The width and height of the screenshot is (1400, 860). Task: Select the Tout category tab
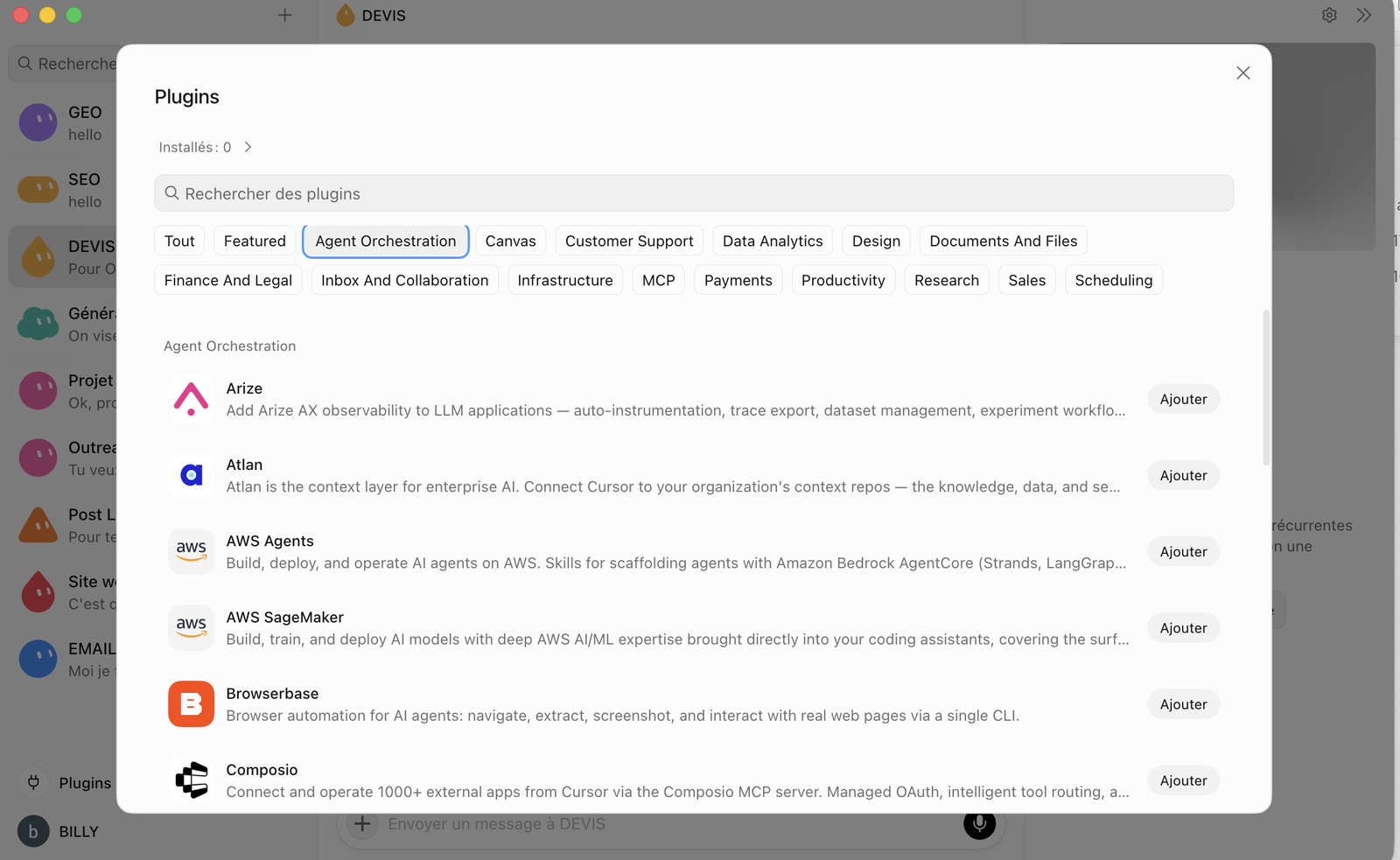(179, 241)
